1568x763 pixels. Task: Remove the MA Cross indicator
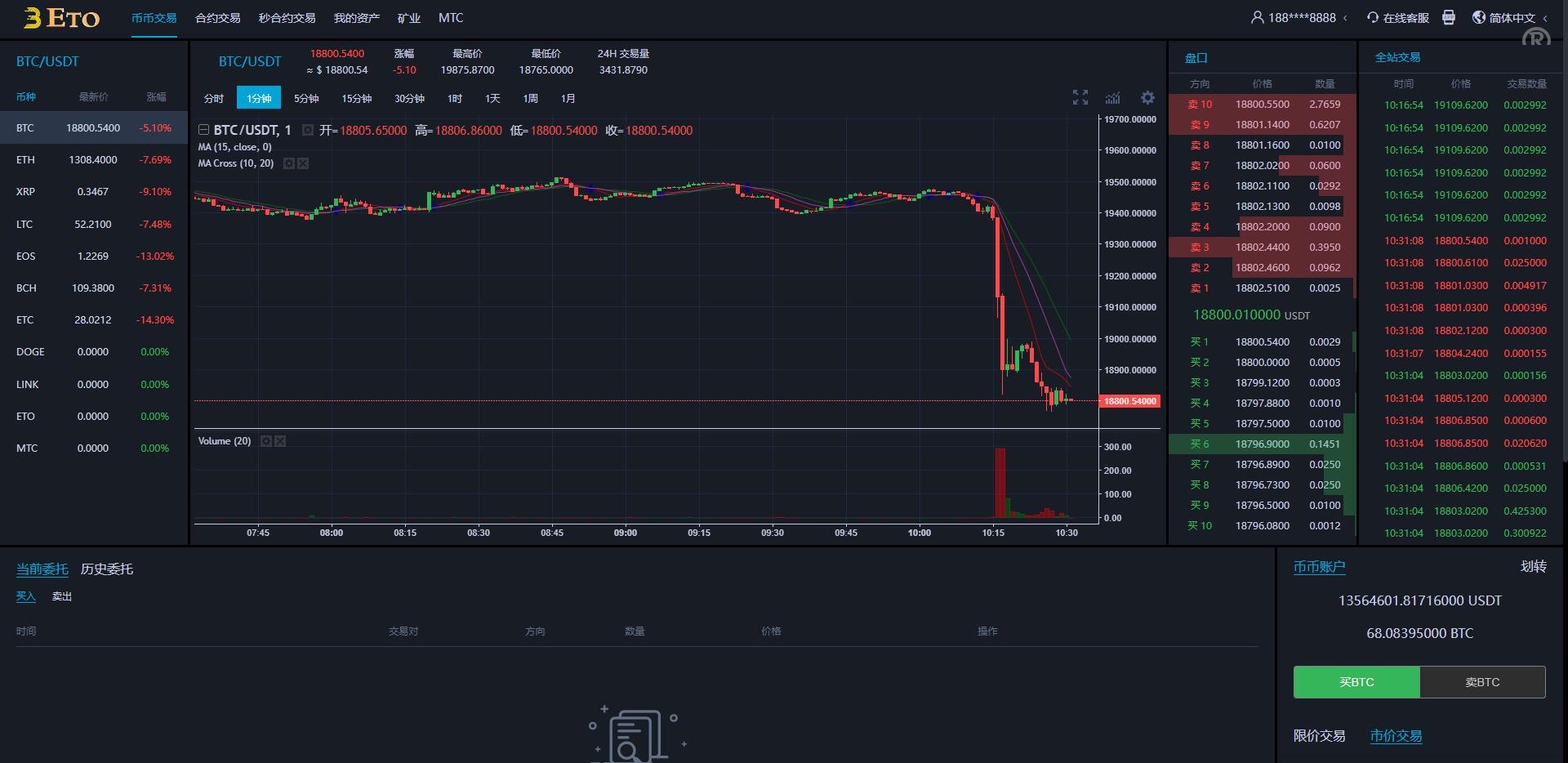tap(303, 163)
